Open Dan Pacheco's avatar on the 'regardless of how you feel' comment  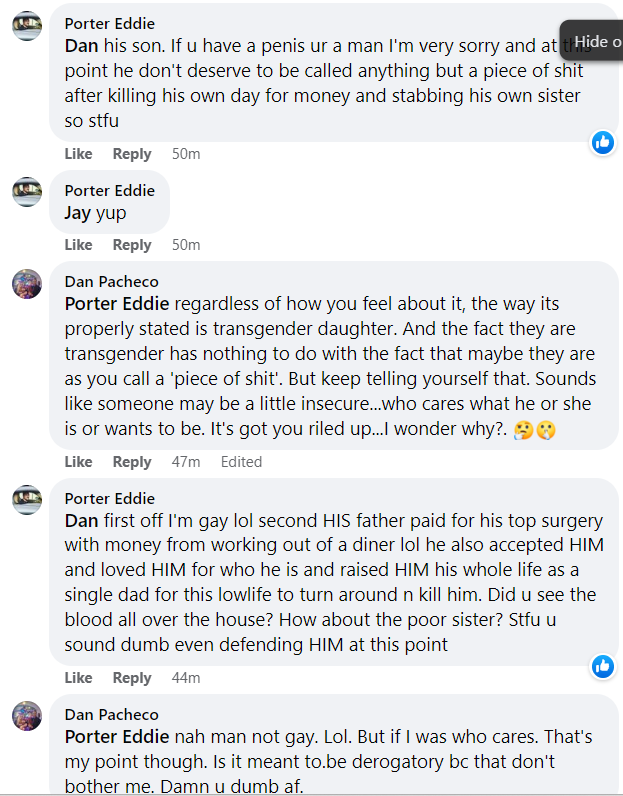click(27, 283)
